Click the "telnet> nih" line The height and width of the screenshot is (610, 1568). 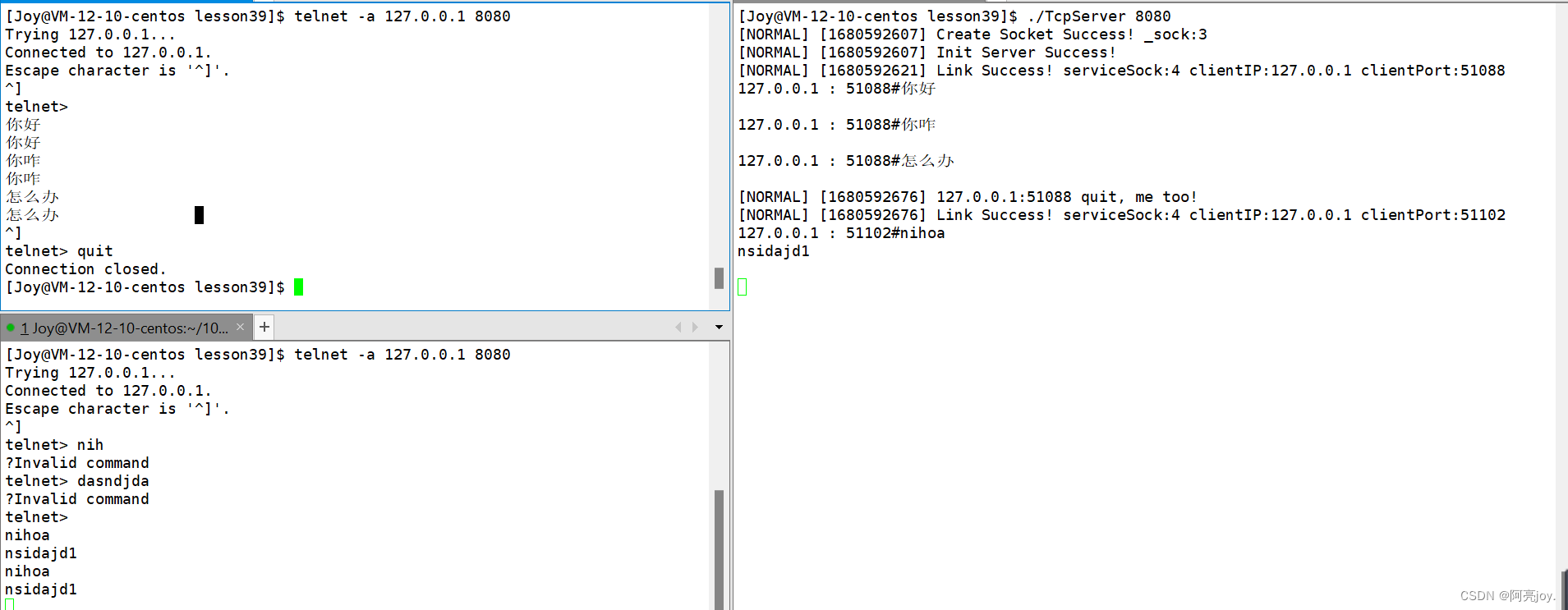(54, 445)
